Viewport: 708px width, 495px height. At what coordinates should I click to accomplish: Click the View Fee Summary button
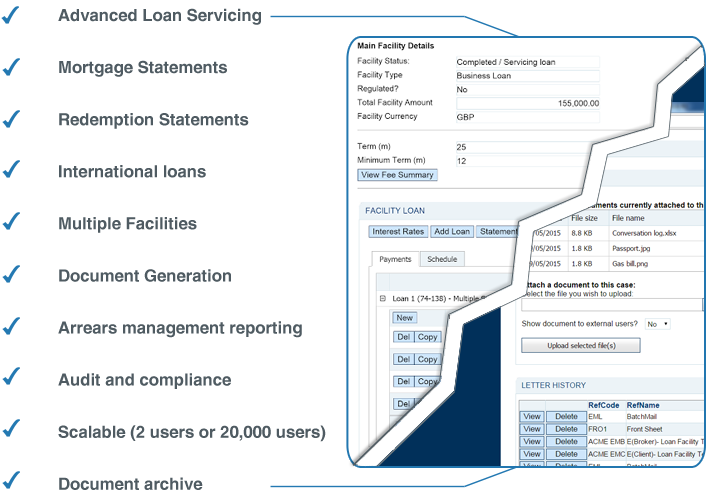397,175
